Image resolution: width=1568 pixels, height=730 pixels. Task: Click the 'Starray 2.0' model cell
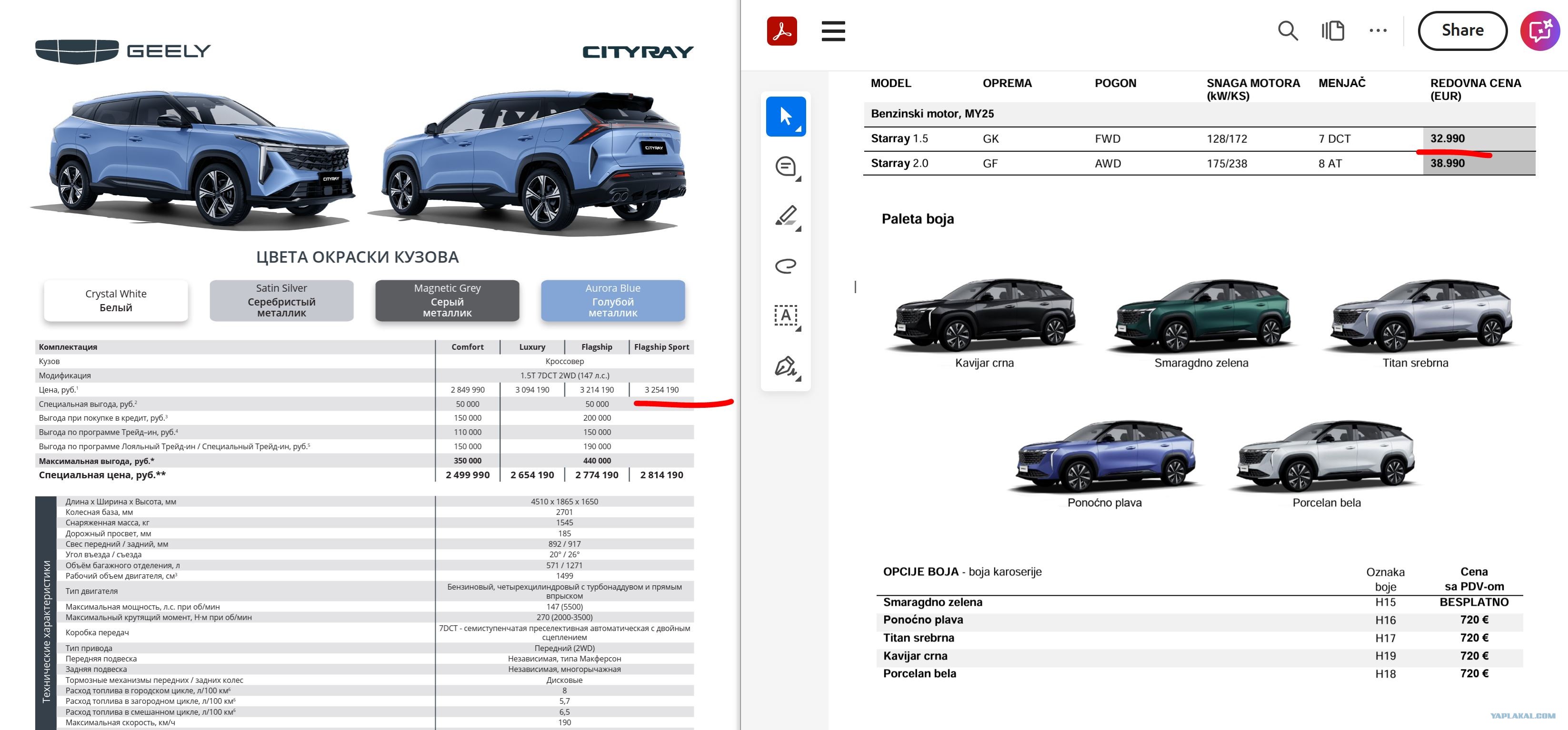(899, 163)
